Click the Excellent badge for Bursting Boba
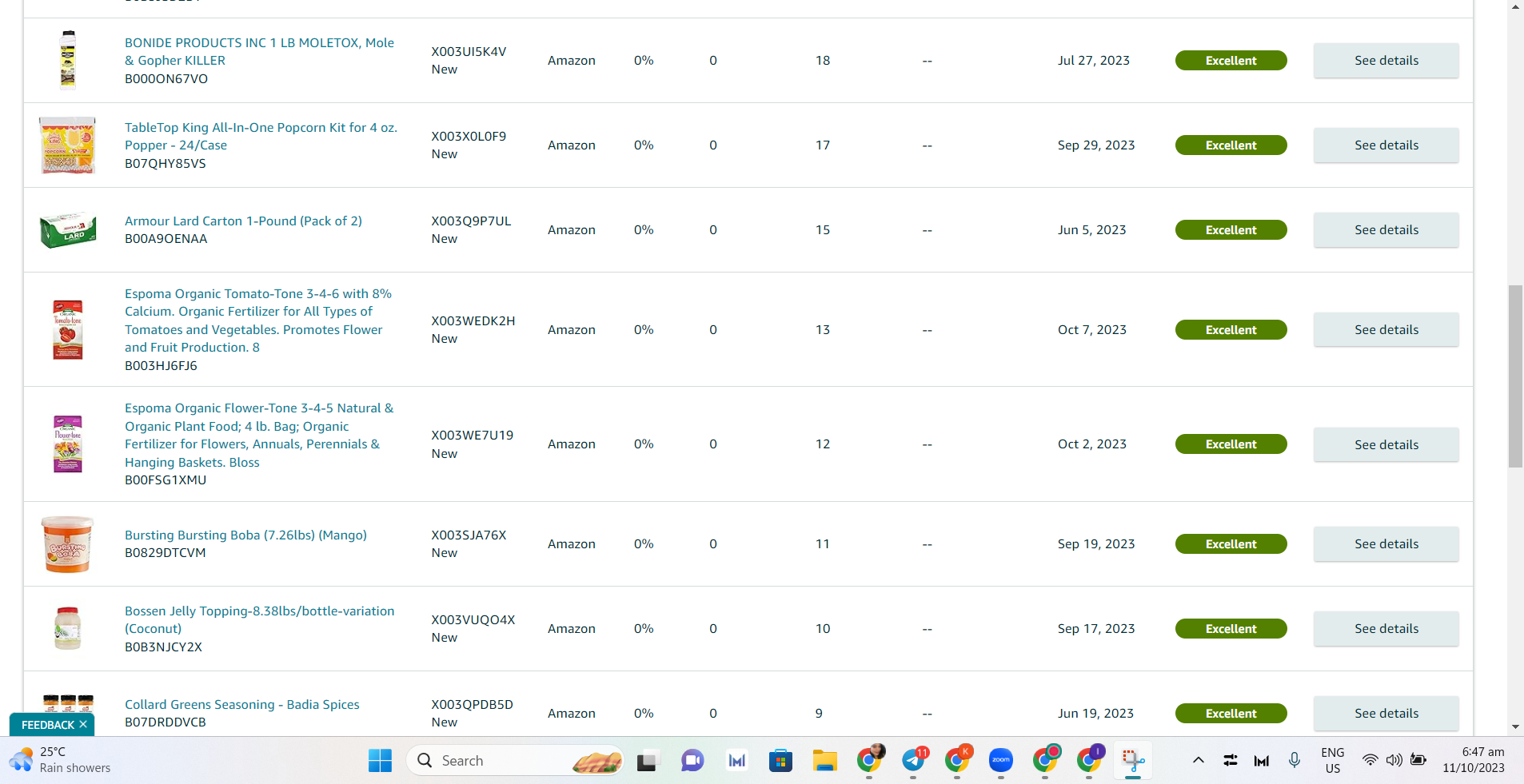This screenshot has height=784, width=1524. click(x=1231, y=544)
